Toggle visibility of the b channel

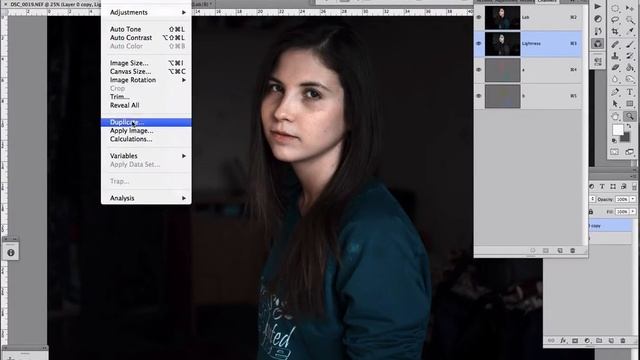coord(479,96)
